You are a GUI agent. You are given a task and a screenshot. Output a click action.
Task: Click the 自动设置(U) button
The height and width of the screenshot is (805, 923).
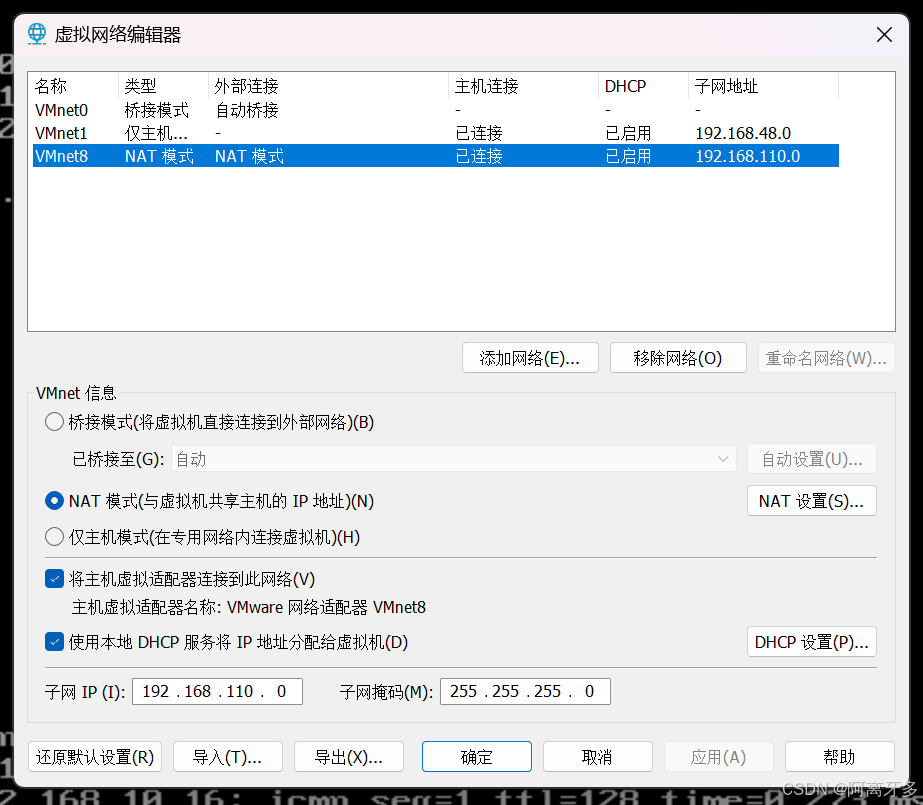pos(812,459)
